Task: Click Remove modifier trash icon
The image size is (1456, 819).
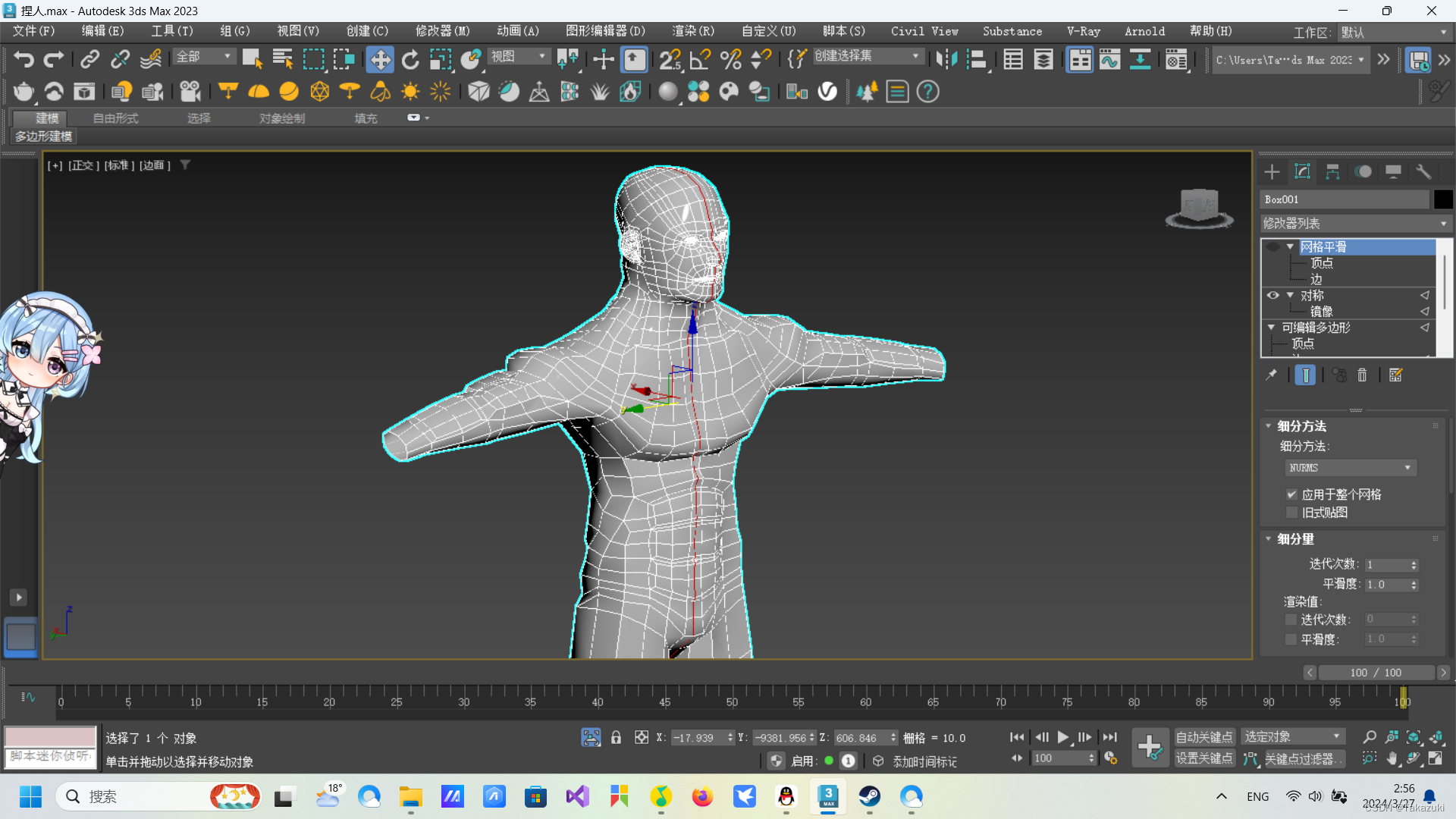Action: click(1362, 375)
